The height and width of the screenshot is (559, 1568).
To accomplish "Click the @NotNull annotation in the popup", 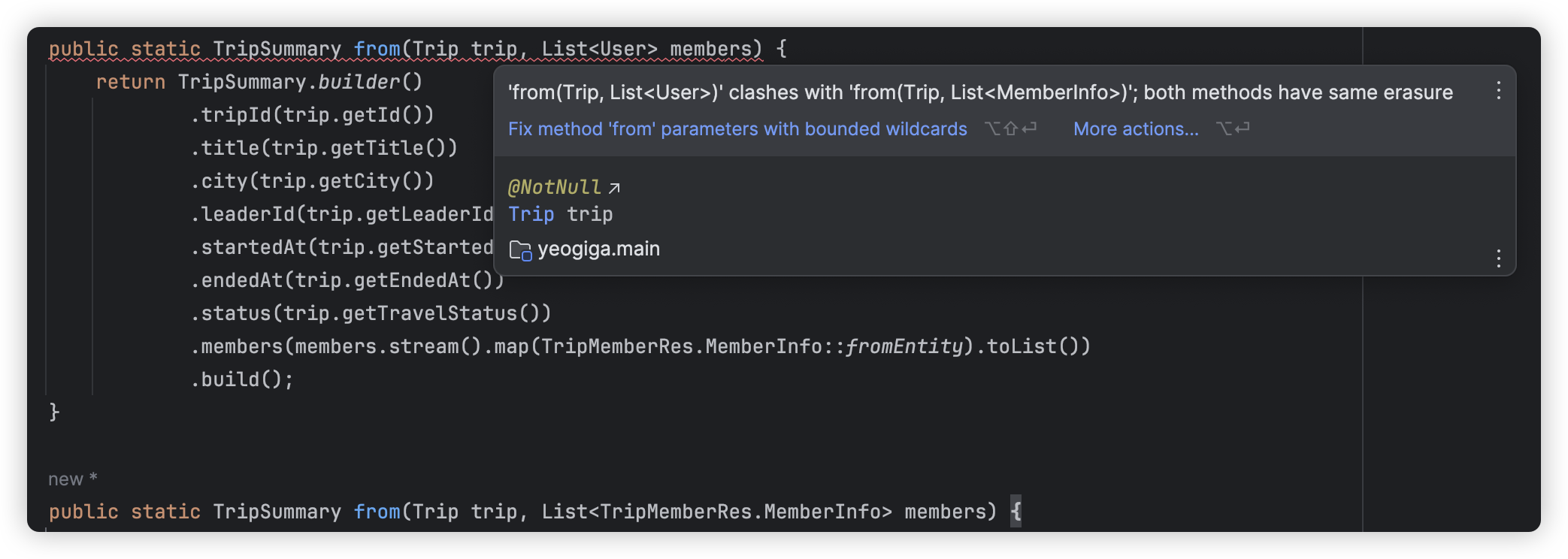I will point(554,187).
